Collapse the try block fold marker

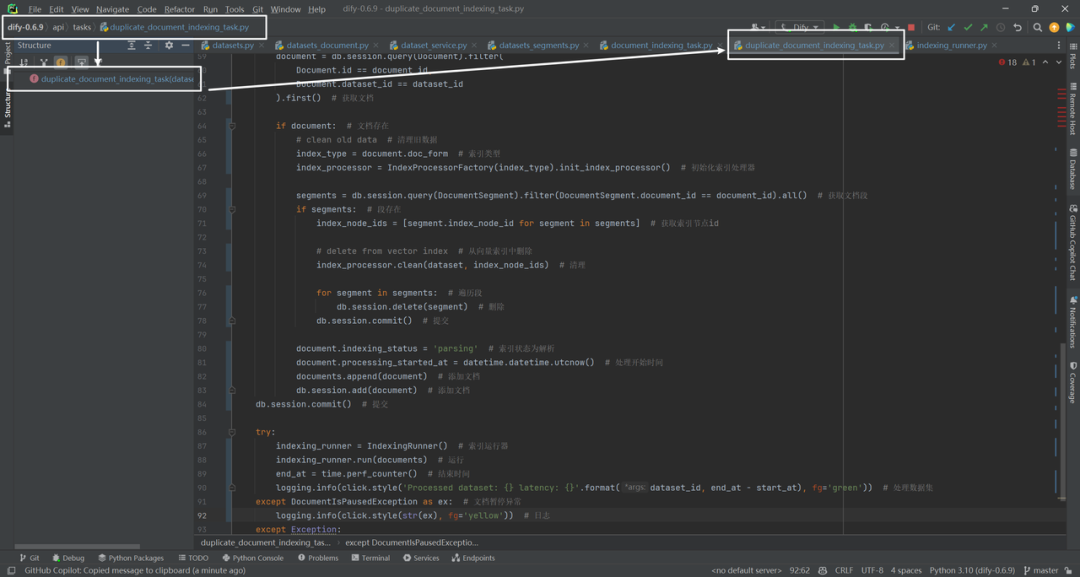[x=232, y=432]
